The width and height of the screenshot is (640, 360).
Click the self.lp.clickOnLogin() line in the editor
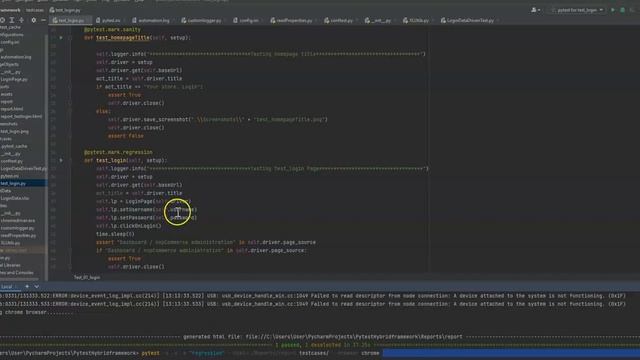click(129, 226)
